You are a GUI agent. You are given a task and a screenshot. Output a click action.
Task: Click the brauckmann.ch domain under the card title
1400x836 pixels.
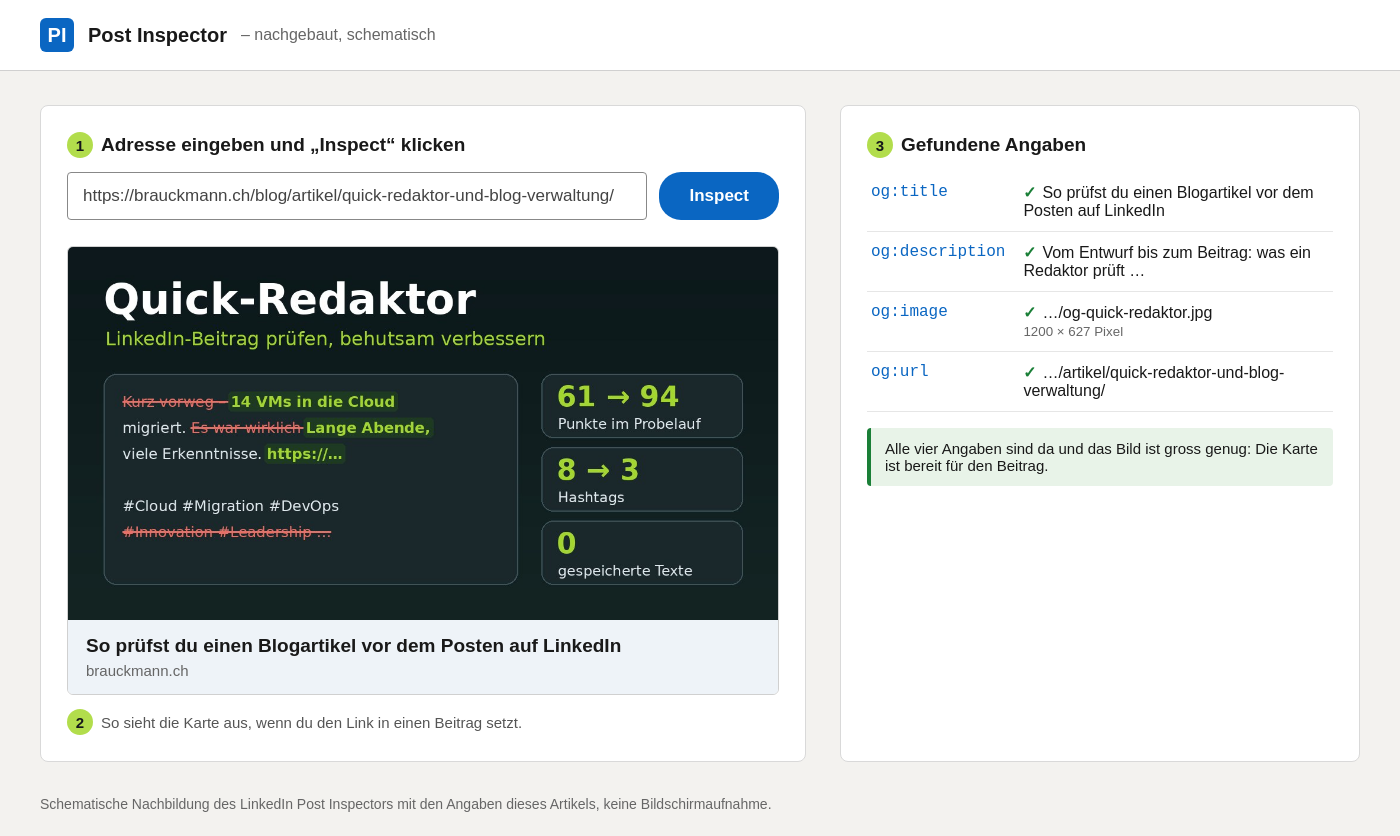137,671
